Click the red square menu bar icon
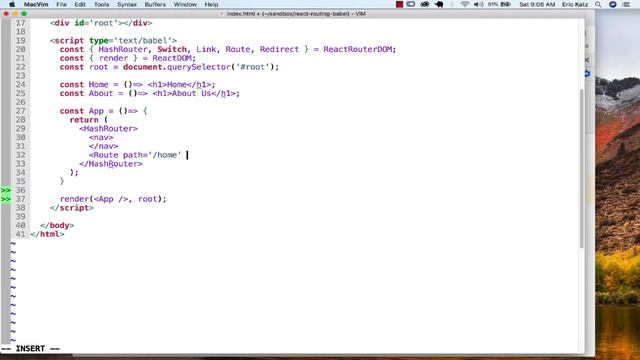Viewport: 640px width, 360px height. 399,4
